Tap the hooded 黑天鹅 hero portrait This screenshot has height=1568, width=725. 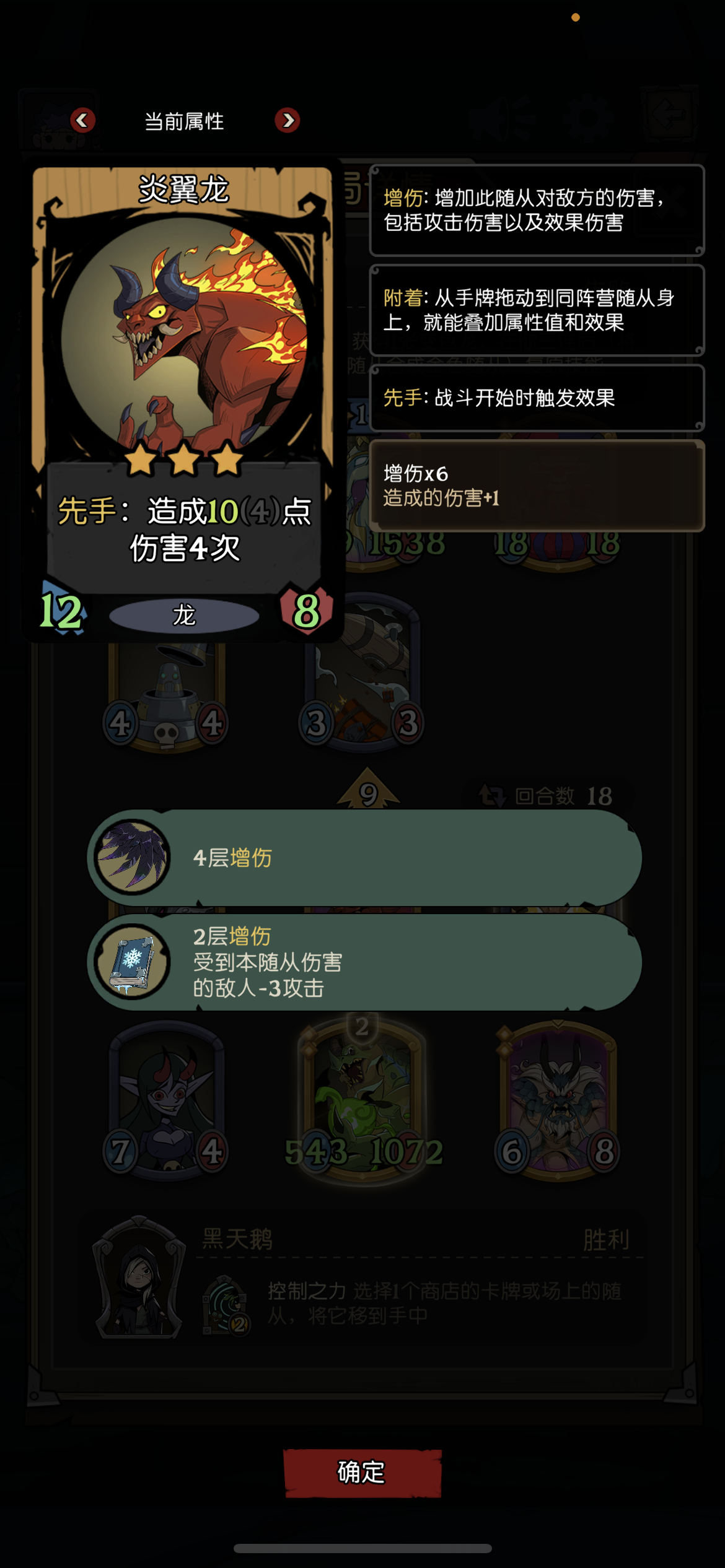(140, 1278)
